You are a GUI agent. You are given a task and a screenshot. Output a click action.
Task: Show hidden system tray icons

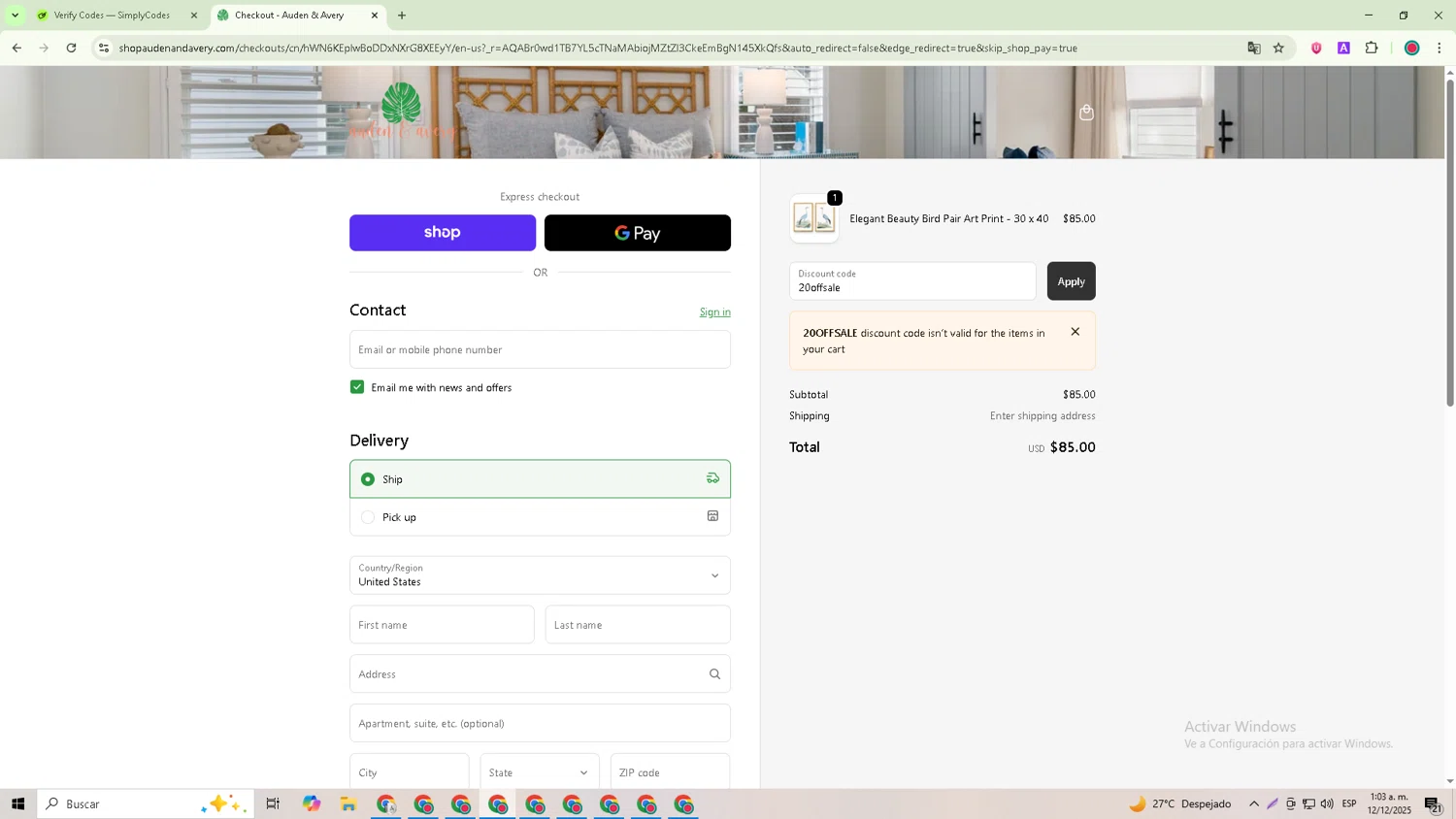[1254, 803]
